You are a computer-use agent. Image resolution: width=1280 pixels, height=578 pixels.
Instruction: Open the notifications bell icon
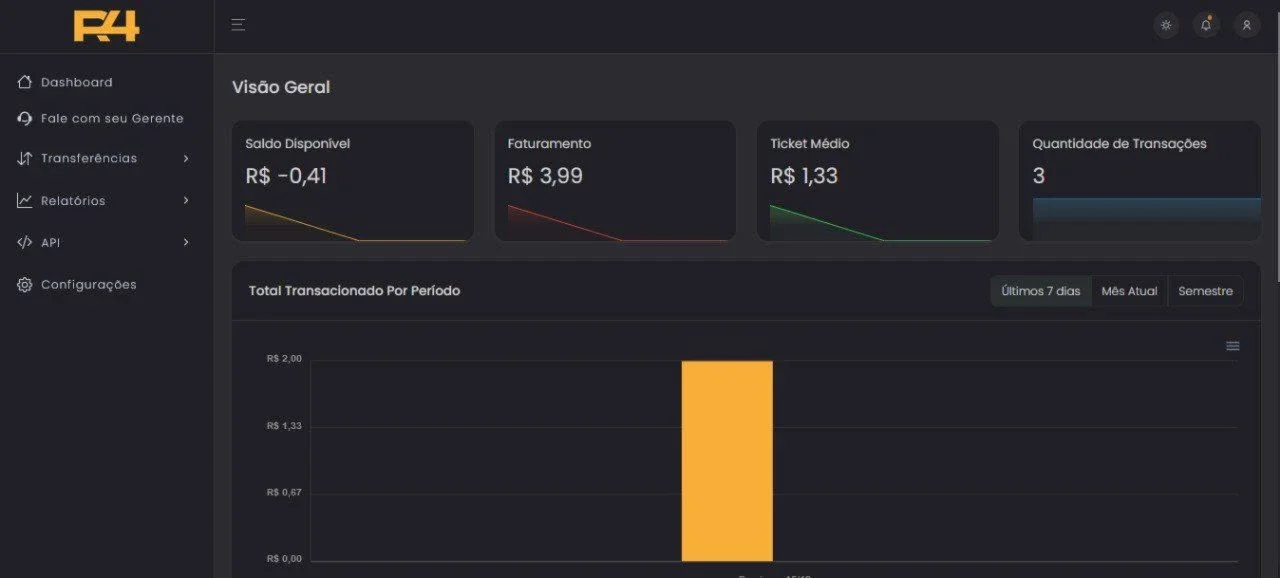pyautogui.click(x=1206, y=25)
